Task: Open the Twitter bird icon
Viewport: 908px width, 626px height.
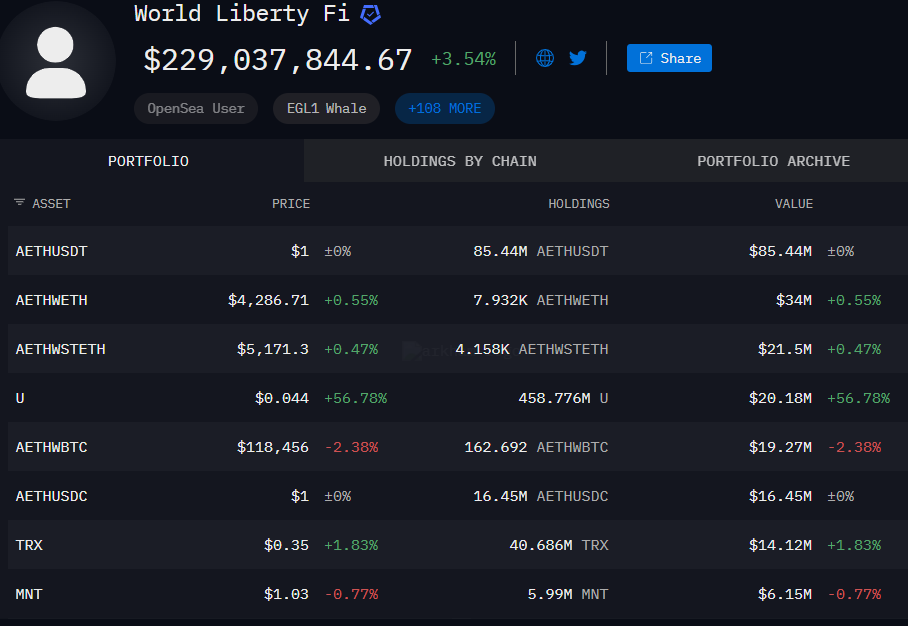Action: (578, 58)
